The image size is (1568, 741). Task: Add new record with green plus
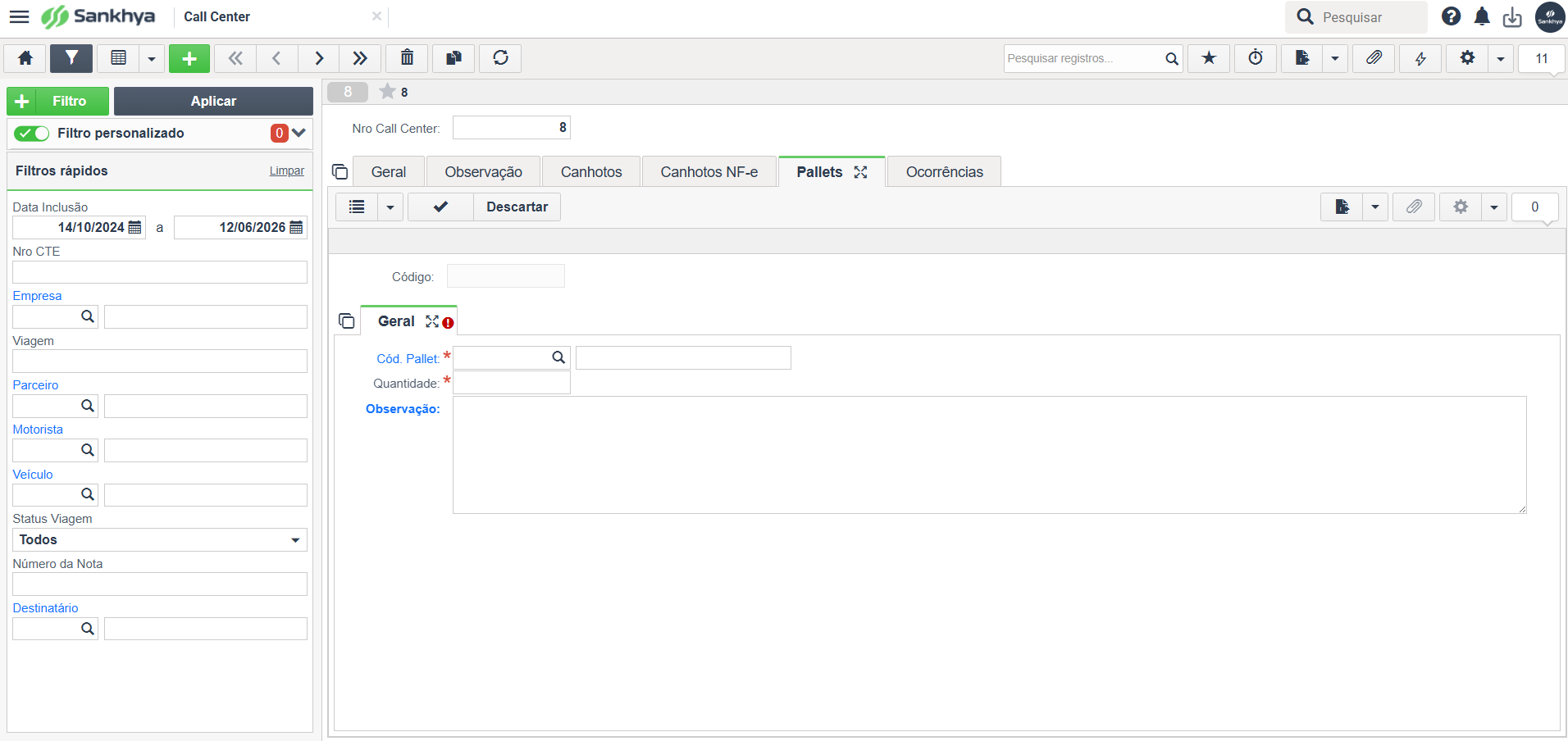pyautogui.click(x=189, y=58)
